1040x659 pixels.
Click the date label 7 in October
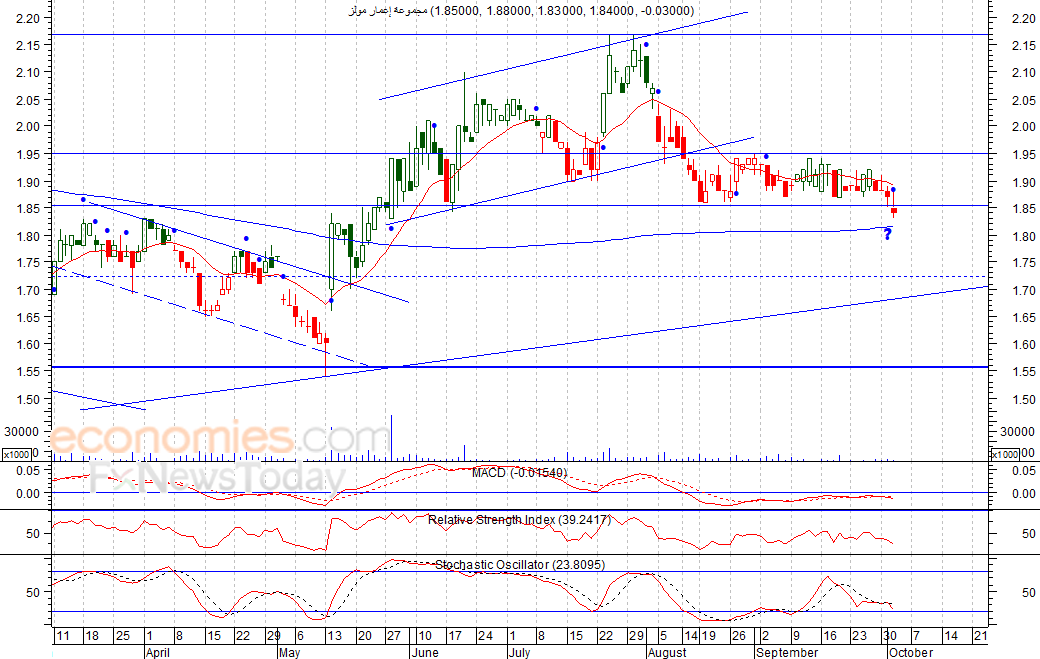point(915,636)
